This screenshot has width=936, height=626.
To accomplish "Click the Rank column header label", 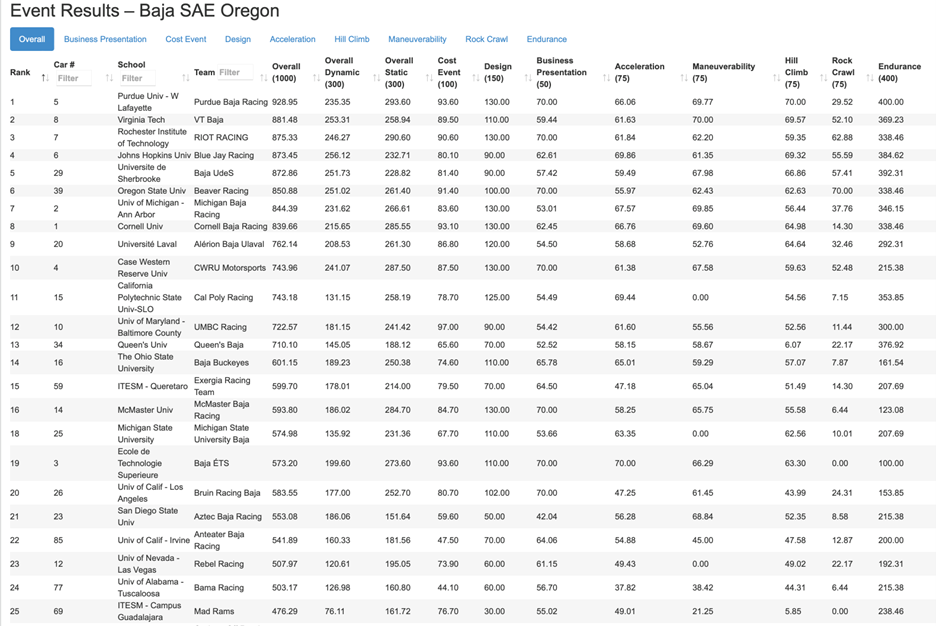I will (20, 72).
